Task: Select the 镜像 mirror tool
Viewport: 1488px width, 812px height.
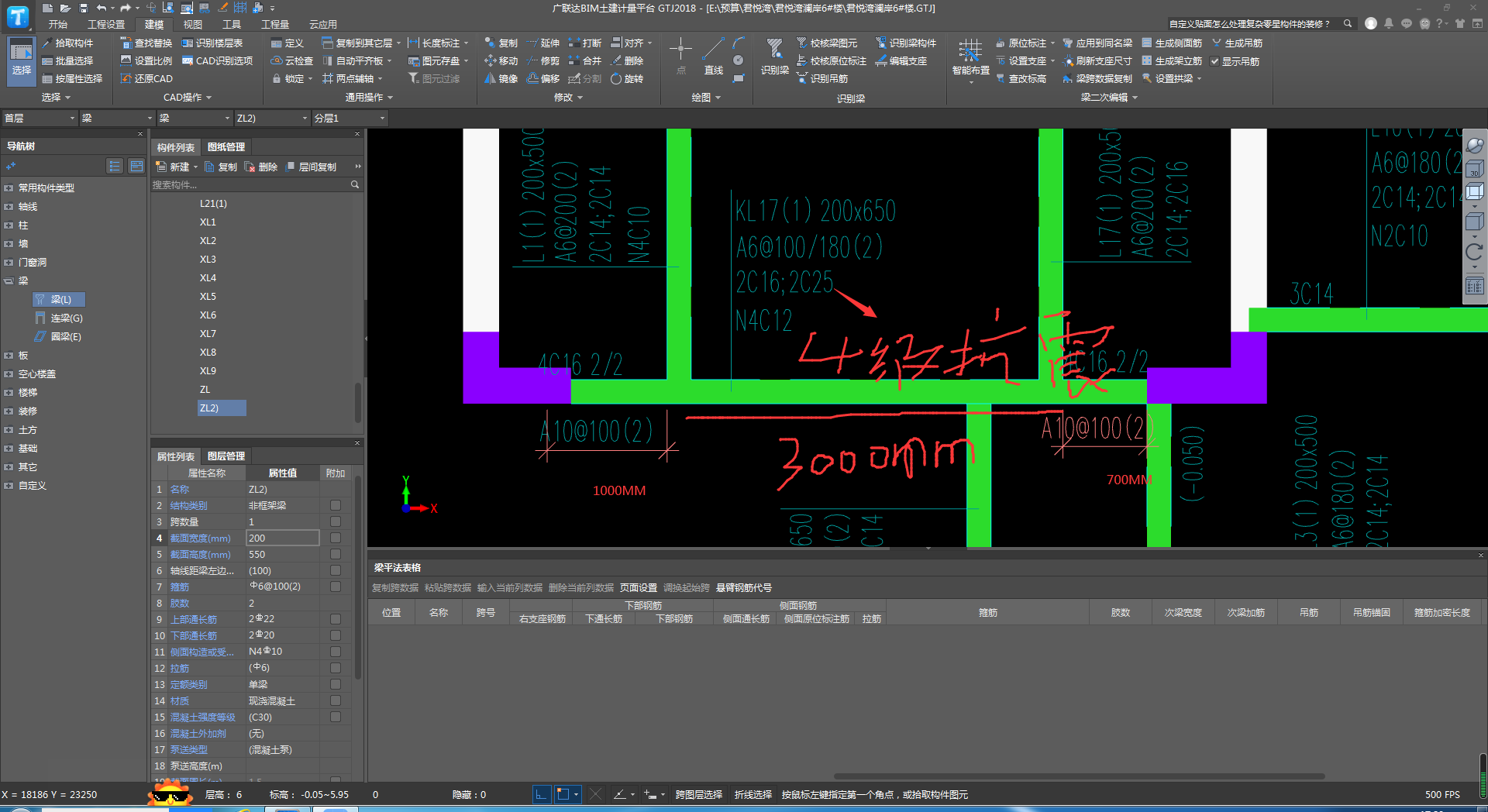Action: coord(501,79)
